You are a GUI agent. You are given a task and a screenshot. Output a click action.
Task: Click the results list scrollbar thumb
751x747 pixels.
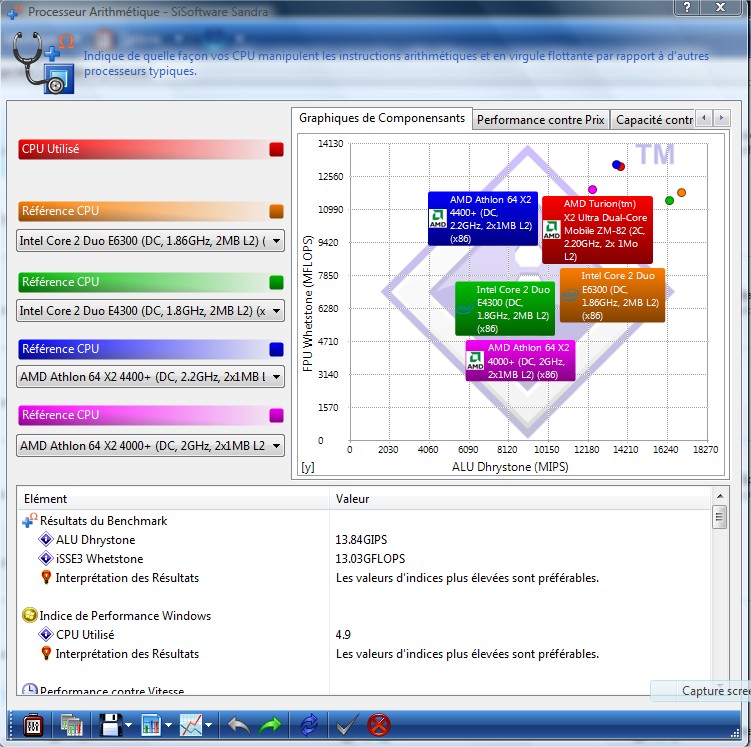719,517
